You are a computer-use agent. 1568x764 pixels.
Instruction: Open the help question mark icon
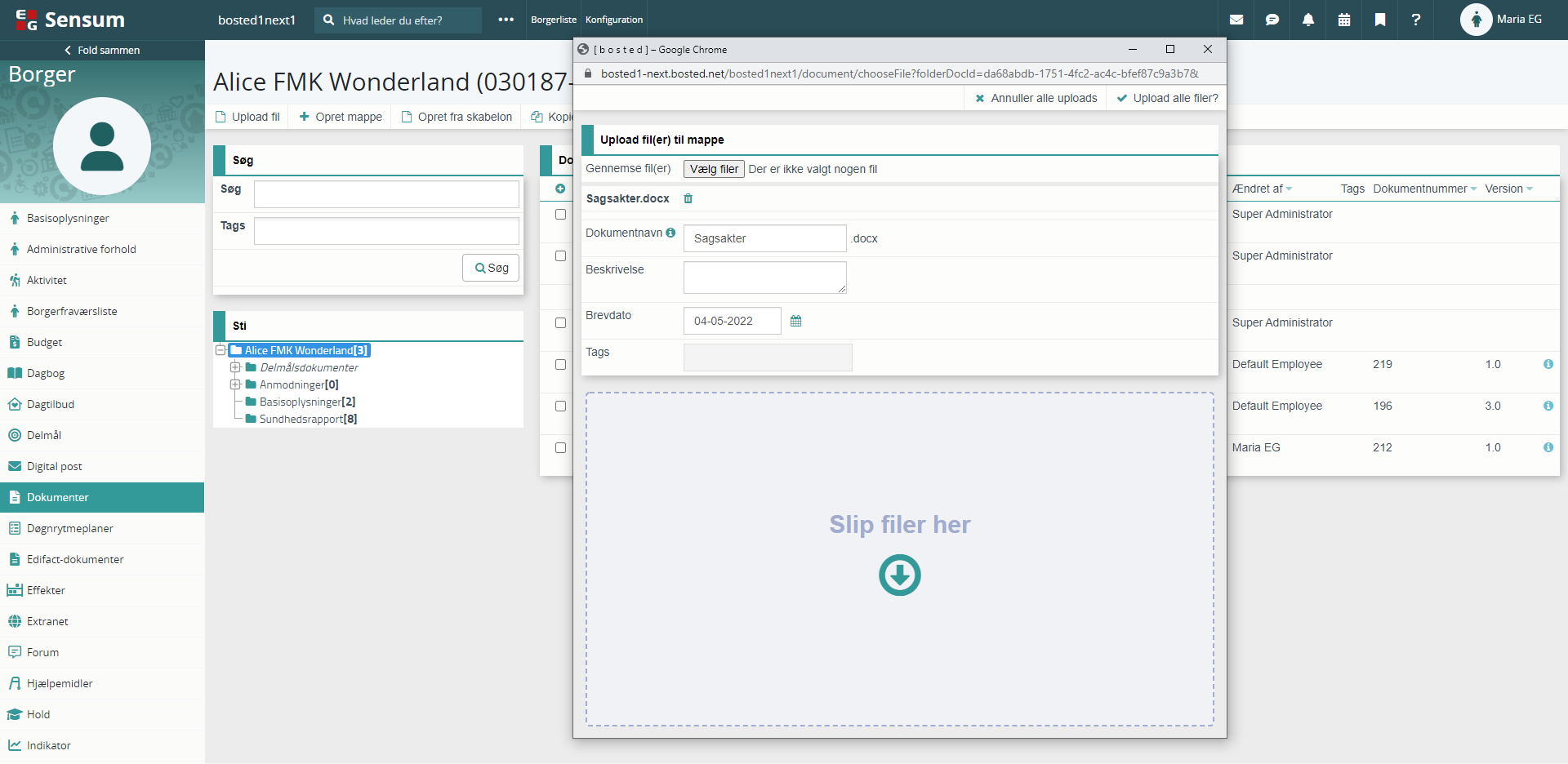(1416, 20)
